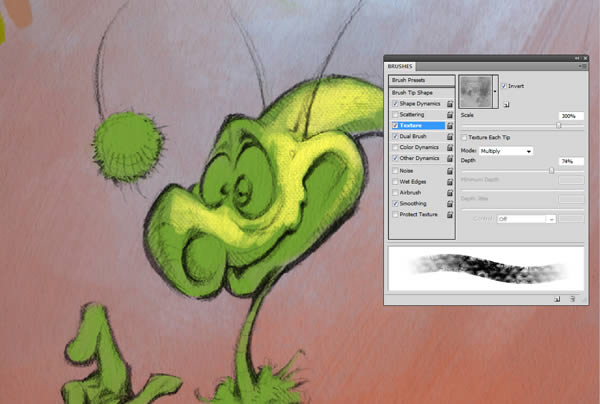Turn on the Noise checkbox

(395, 171)
